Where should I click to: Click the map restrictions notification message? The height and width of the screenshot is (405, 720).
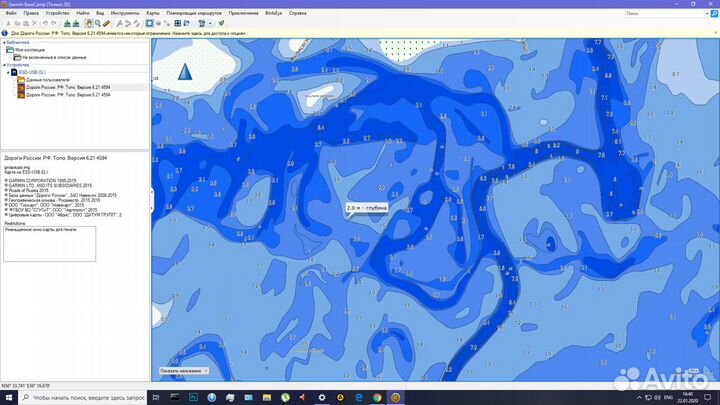click(129, 34)
